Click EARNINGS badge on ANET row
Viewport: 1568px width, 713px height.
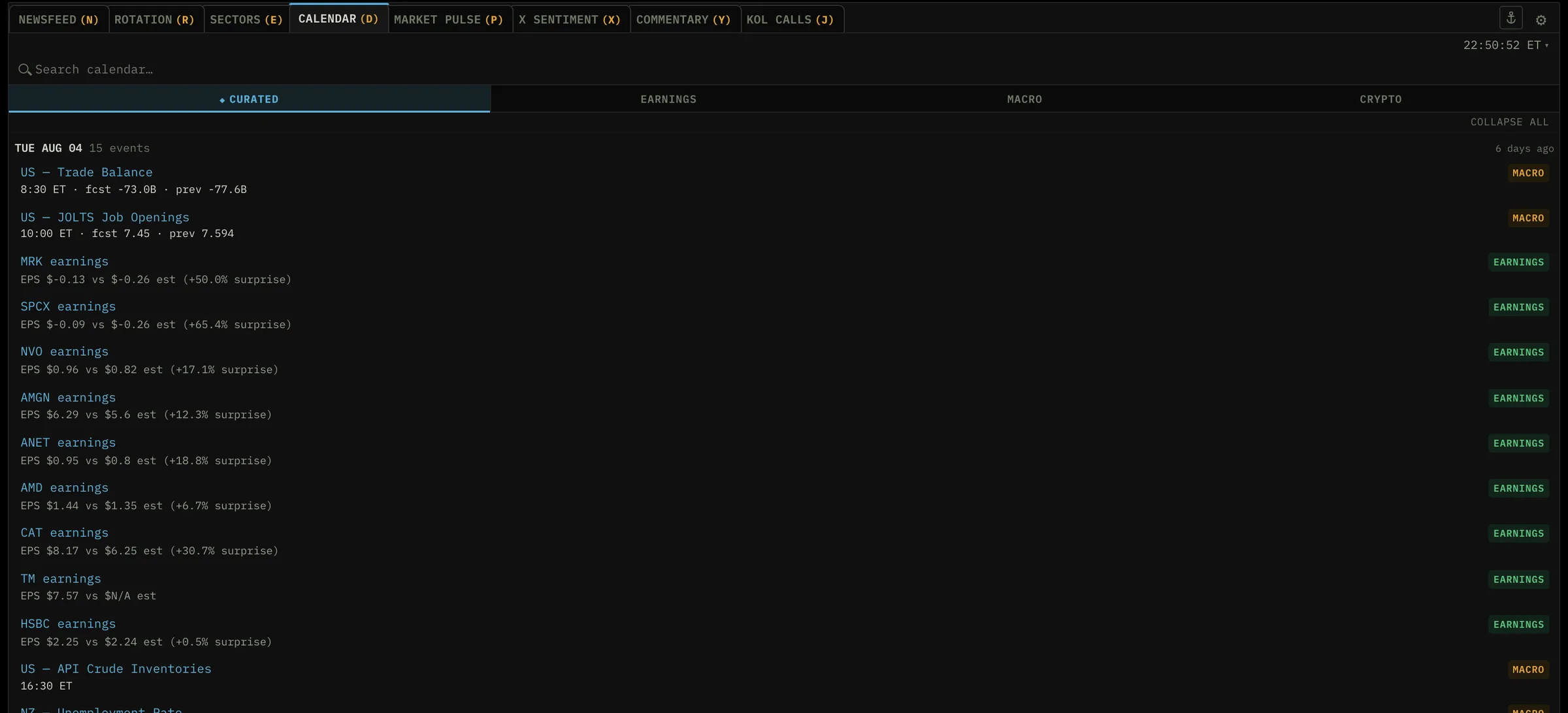pos(1518,443)
